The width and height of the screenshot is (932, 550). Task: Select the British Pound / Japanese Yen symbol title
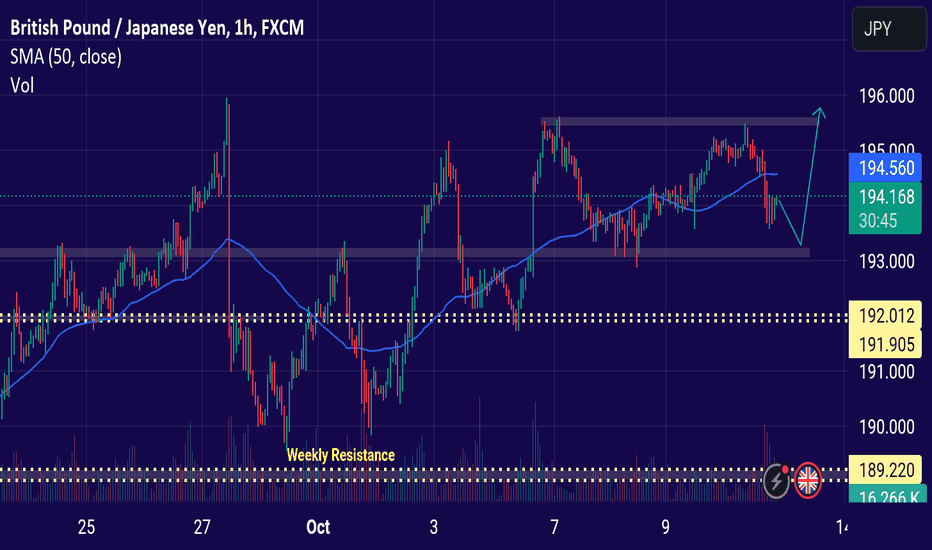click(157, 28)
